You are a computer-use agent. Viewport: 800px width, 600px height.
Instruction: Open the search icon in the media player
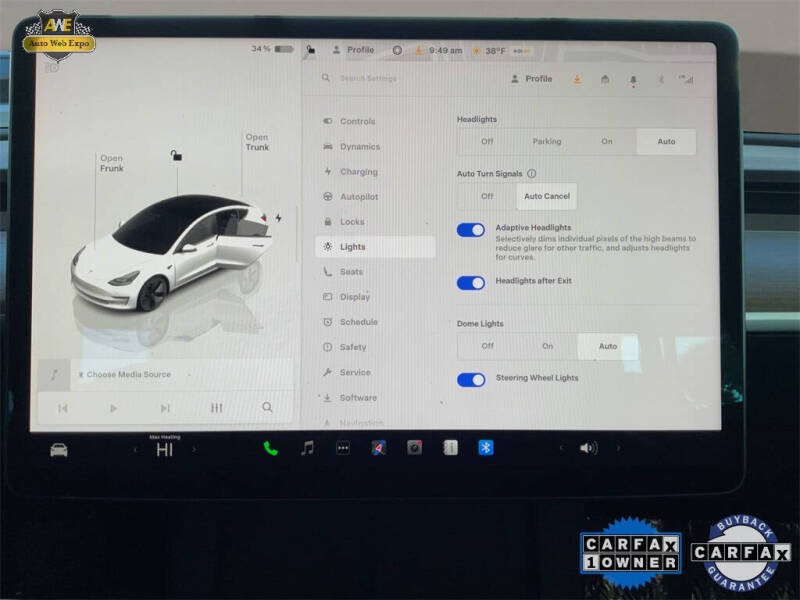(x=268, y=407)
